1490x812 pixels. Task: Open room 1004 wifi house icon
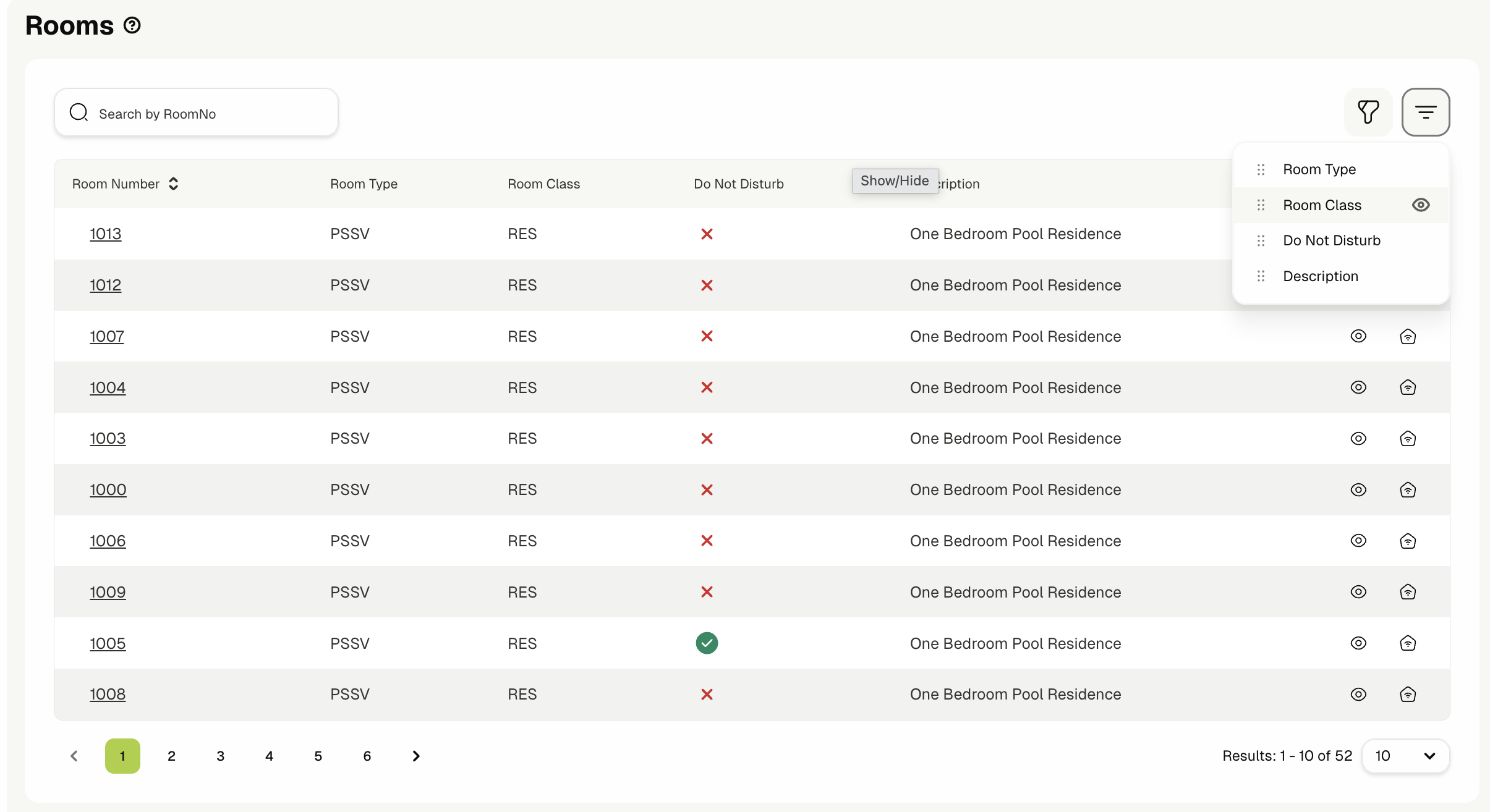(1408, 387)
